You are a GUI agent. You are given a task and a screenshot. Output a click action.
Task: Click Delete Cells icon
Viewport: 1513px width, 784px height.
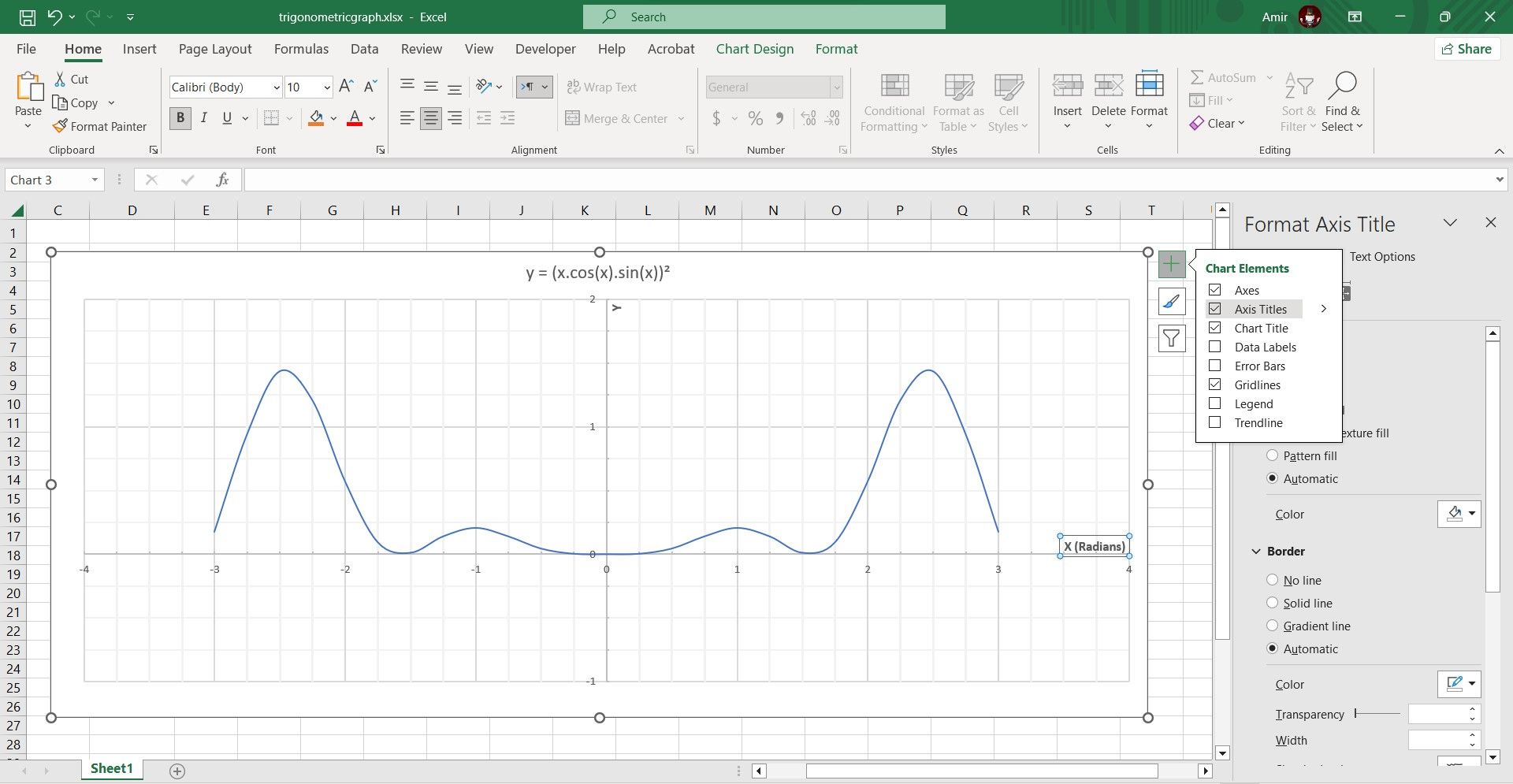click(x=1108, y=85)
